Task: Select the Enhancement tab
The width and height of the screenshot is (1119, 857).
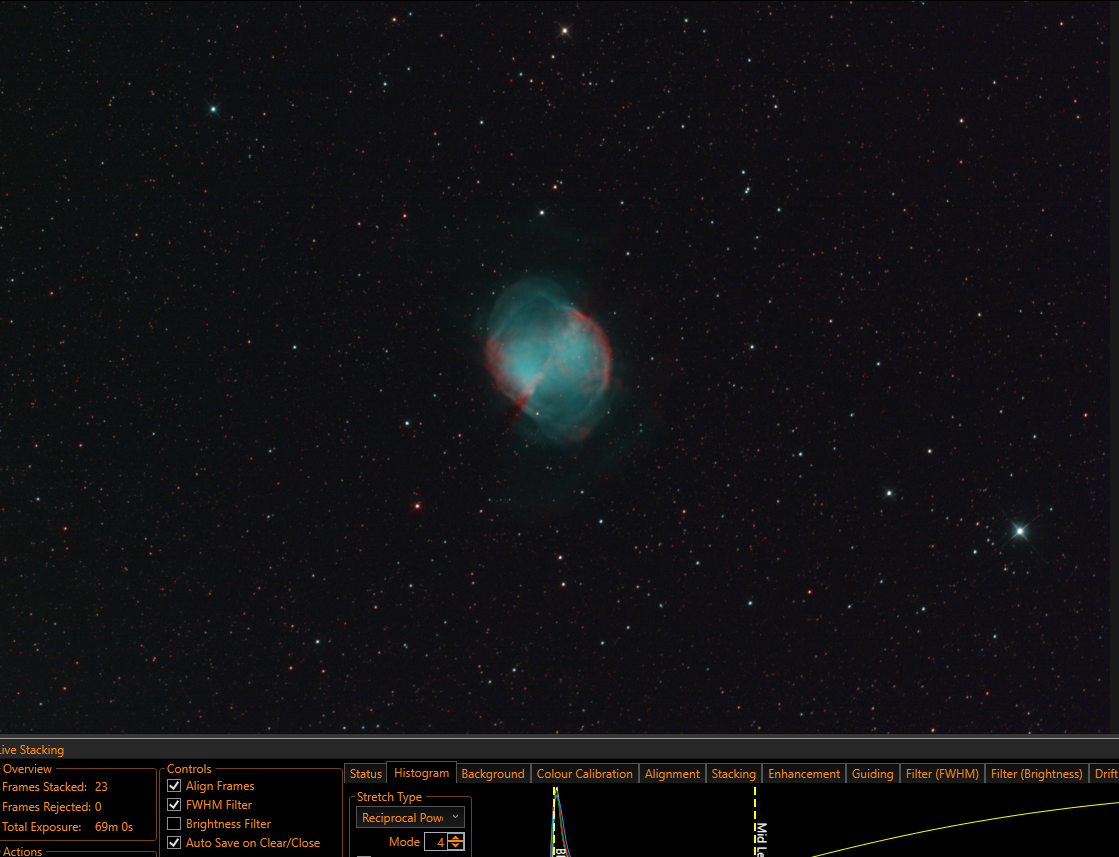Action: pos(804,774)
